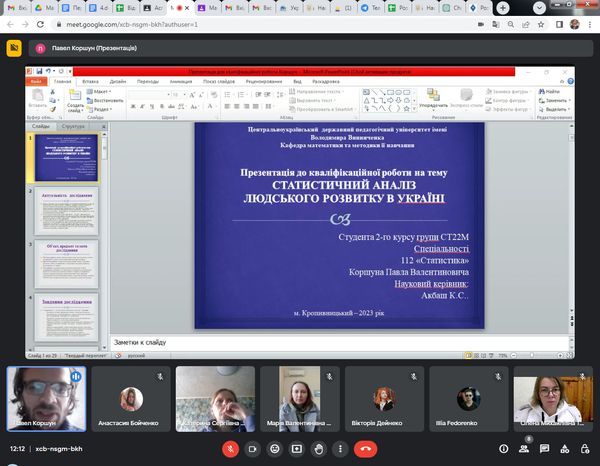Raise your hand in the meeting
600x466 pixels.
(x=319, y=449)
